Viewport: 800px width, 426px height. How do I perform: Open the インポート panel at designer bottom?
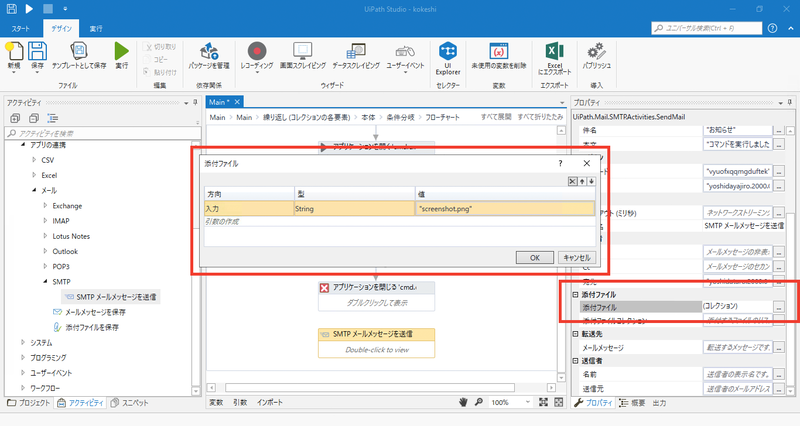tap(270, 403)
